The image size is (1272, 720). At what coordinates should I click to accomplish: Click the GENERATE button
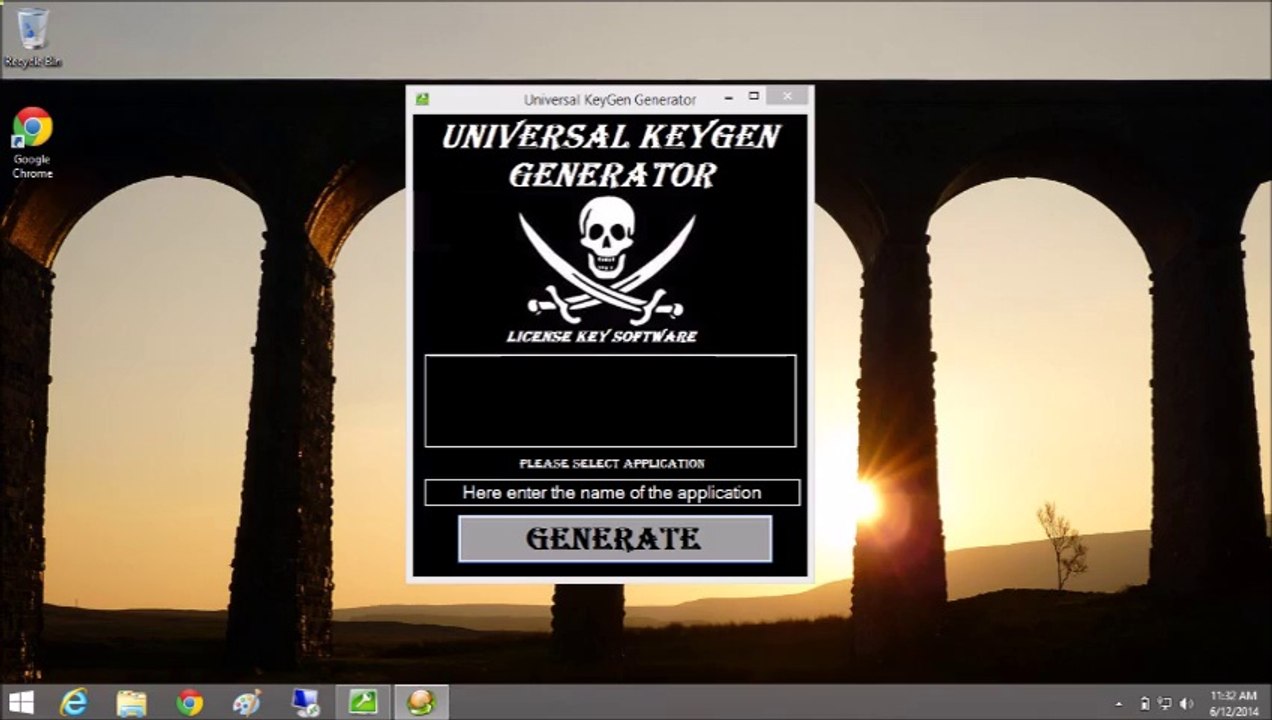point(614,539)
